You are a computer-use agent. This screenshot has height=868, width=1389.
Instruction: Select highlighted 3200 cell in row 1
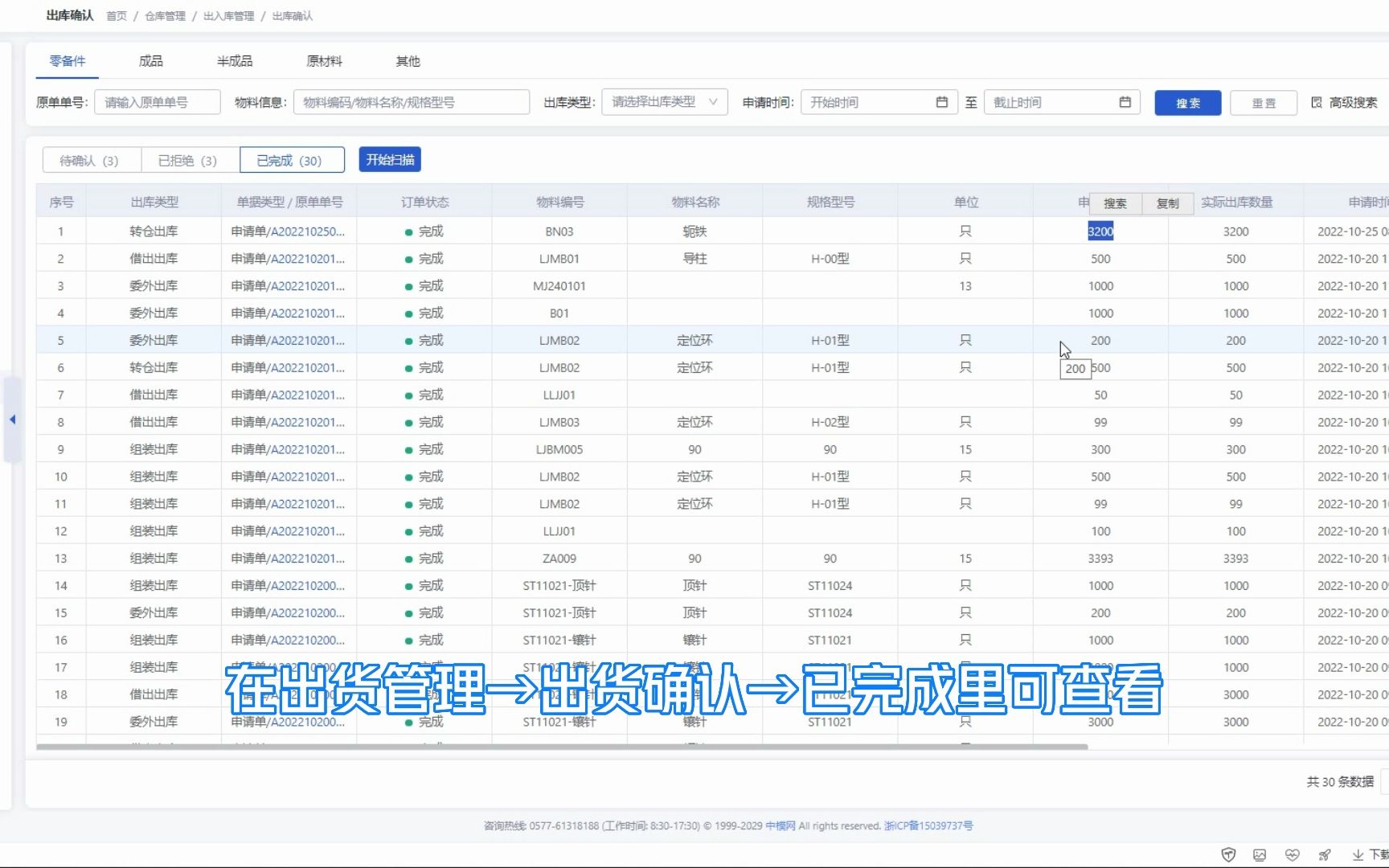1100,231
